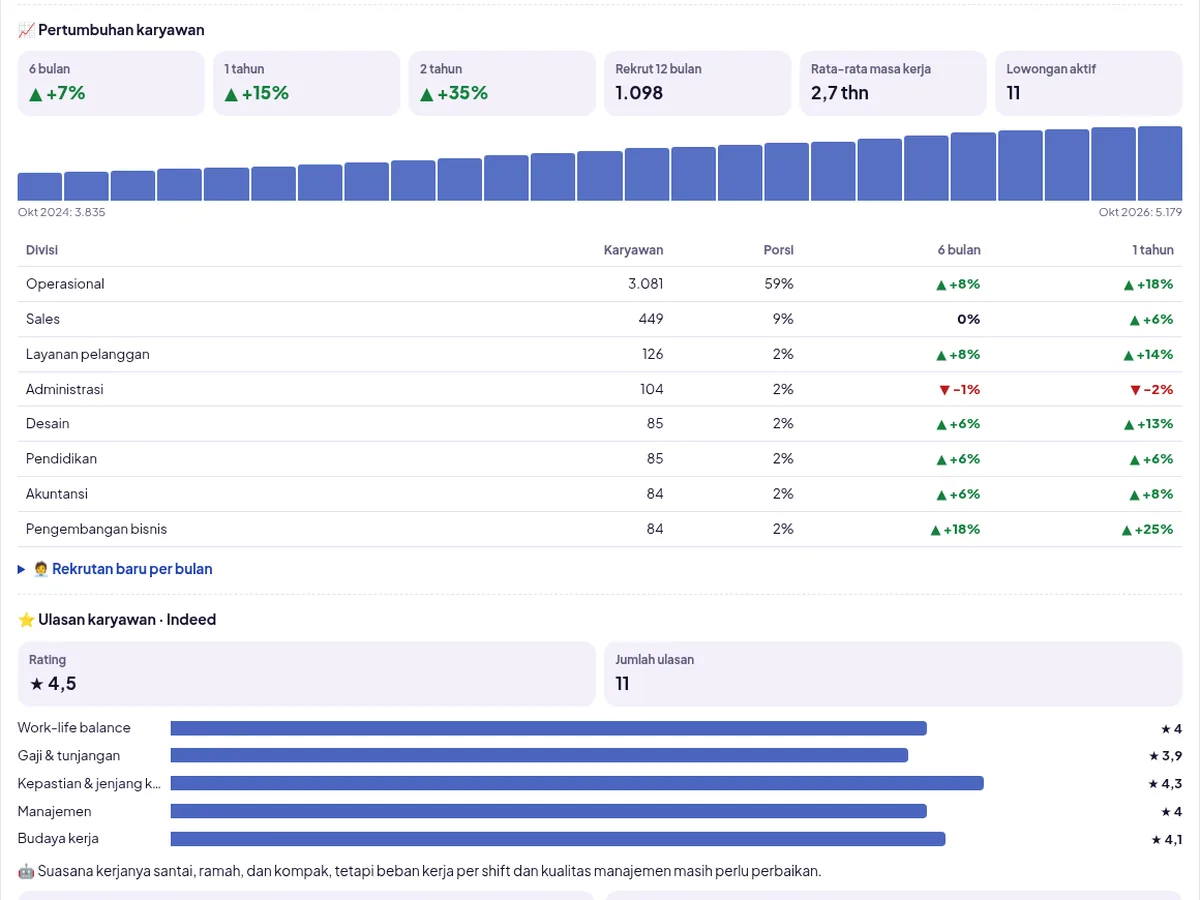Image resolution: width=1200 pixels, height=900 pixels.
Task: Click the Porsi column header
Action: coord(779,250)
